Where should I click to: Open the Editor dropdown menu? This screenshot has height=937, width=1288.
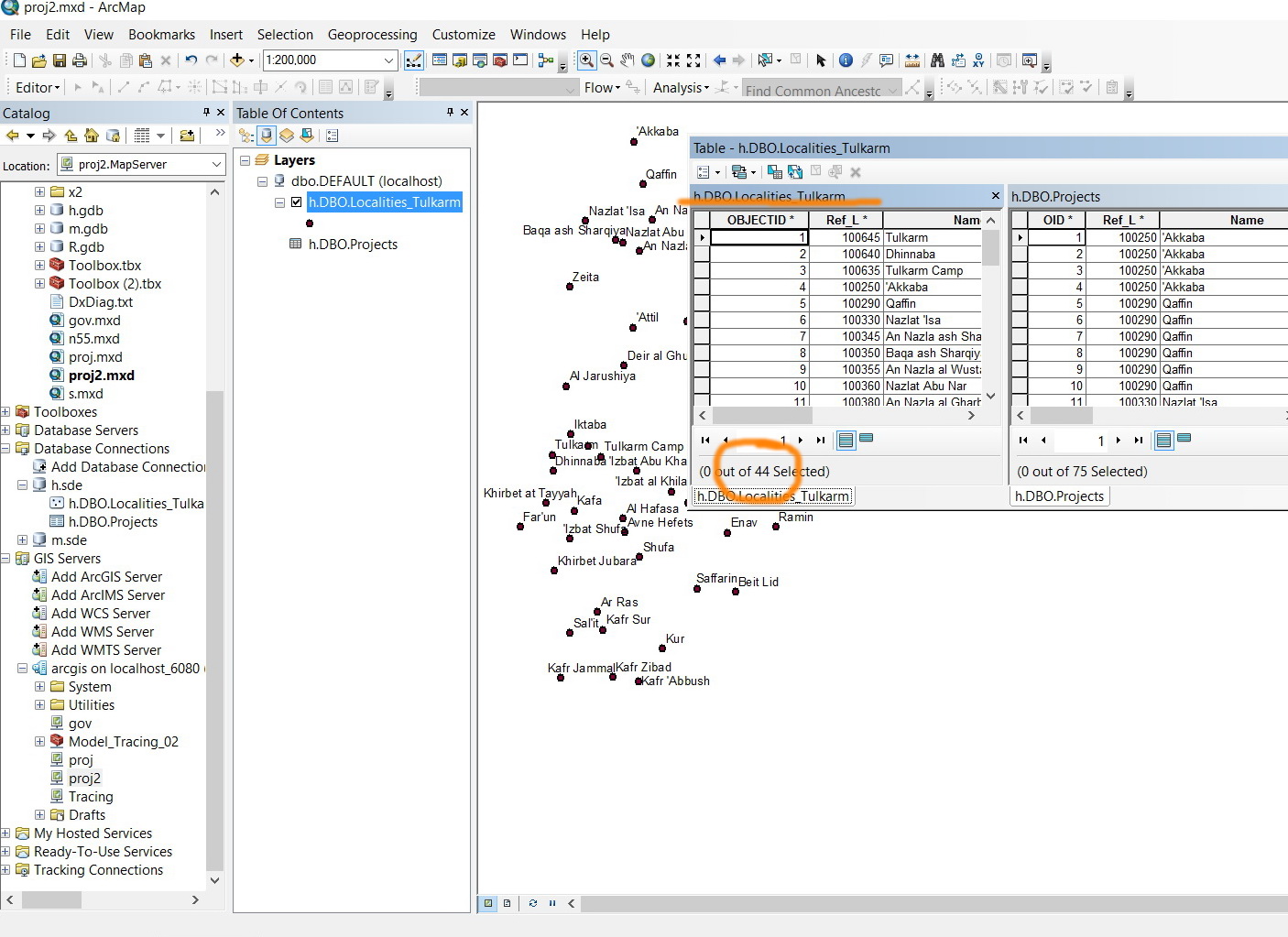coord(38,88)
